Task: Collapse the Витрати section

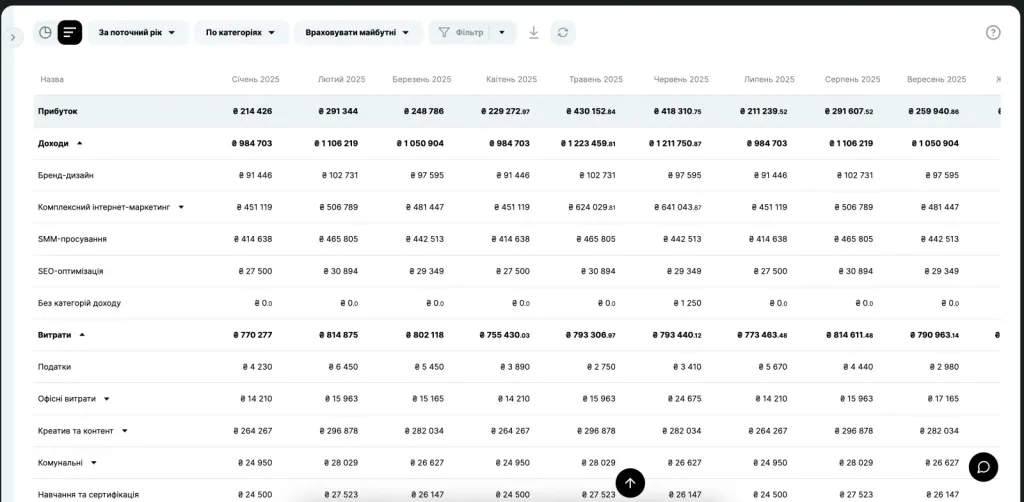Action: (82, 335)
